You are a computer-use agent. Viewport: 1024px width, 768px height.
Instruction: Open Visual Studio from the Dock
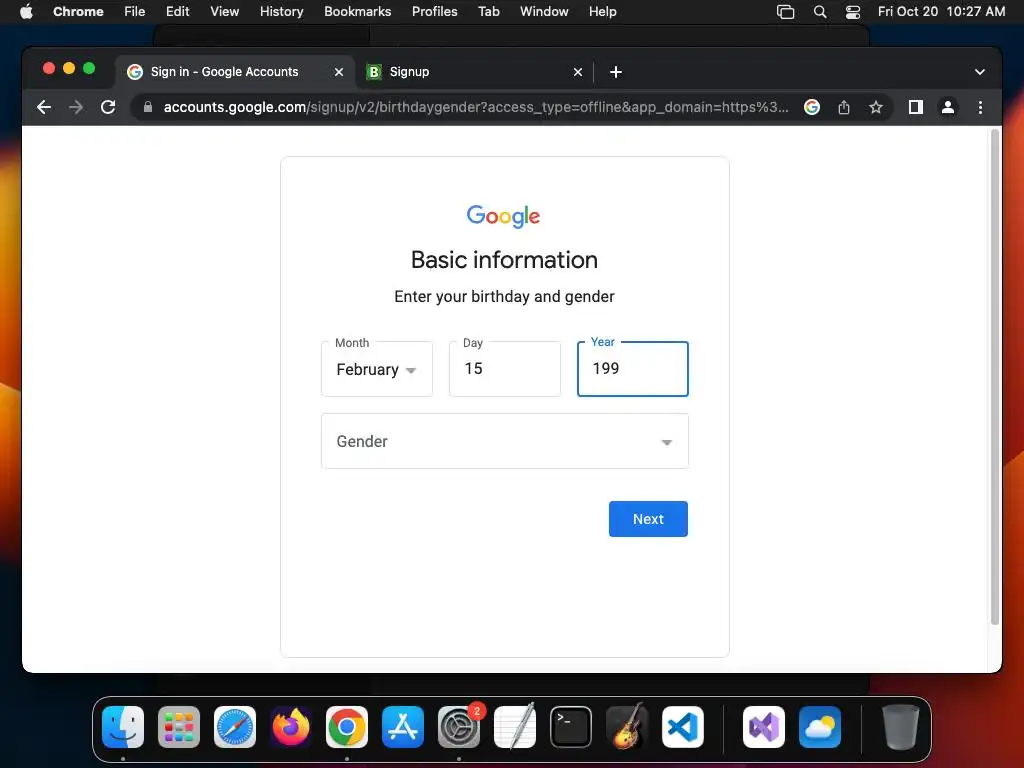764,727
